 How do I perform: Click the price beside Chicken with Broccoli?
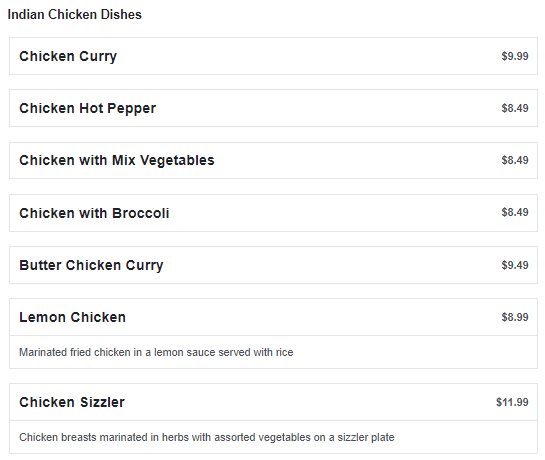point(515,212)
